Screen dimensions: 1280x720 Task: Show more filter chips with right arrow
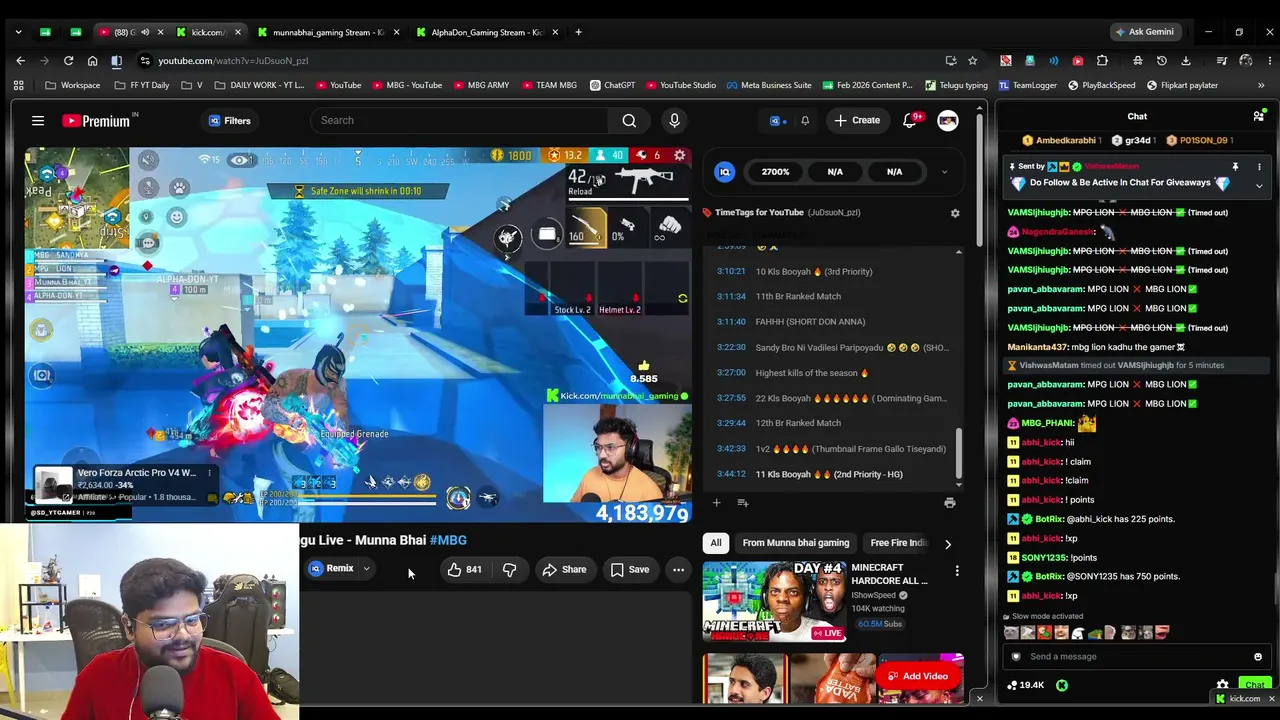[x=948, y=544]
